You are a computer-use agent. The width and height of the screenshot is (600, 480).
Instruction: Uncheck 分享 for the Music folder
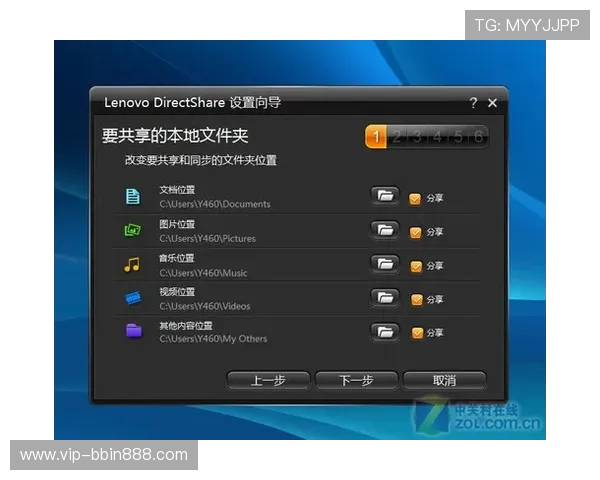416,266
